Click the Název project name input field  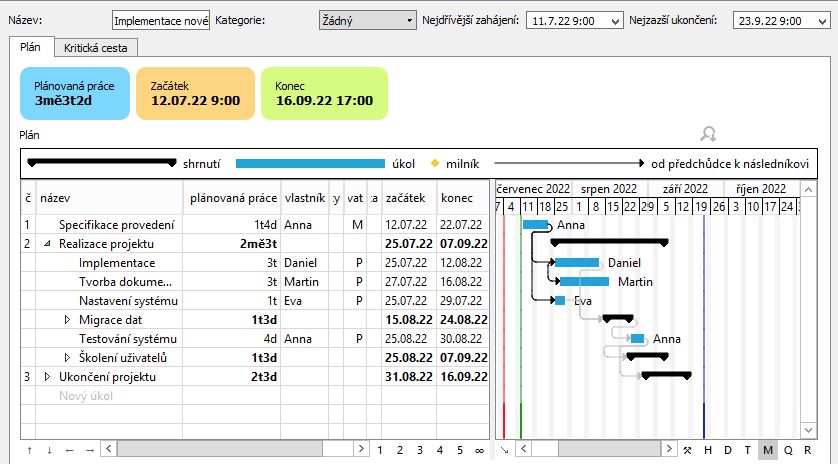tap(161, 21)
